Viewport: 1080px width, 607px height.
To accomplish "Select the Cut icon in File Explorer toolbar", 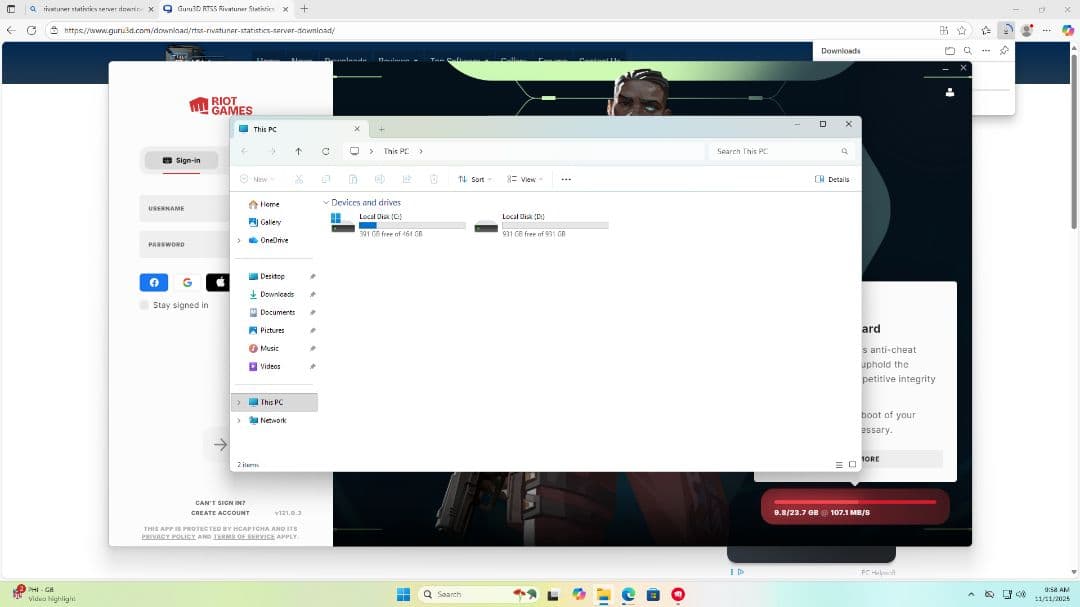I will click(299, 179).
